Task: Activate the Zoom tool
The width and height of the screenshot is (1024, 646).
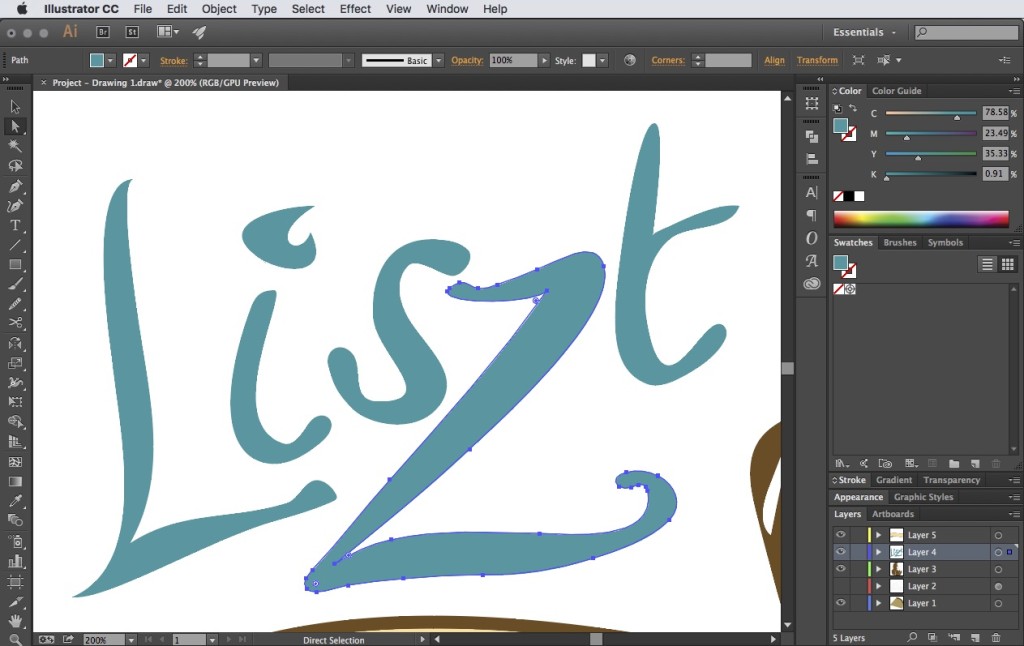Action: (15, 640)
